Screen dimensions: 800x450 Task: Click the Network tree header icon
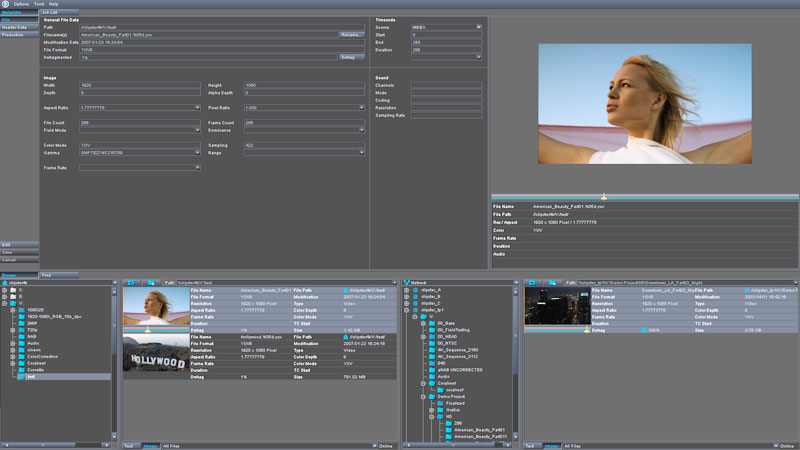pos(407,282)
